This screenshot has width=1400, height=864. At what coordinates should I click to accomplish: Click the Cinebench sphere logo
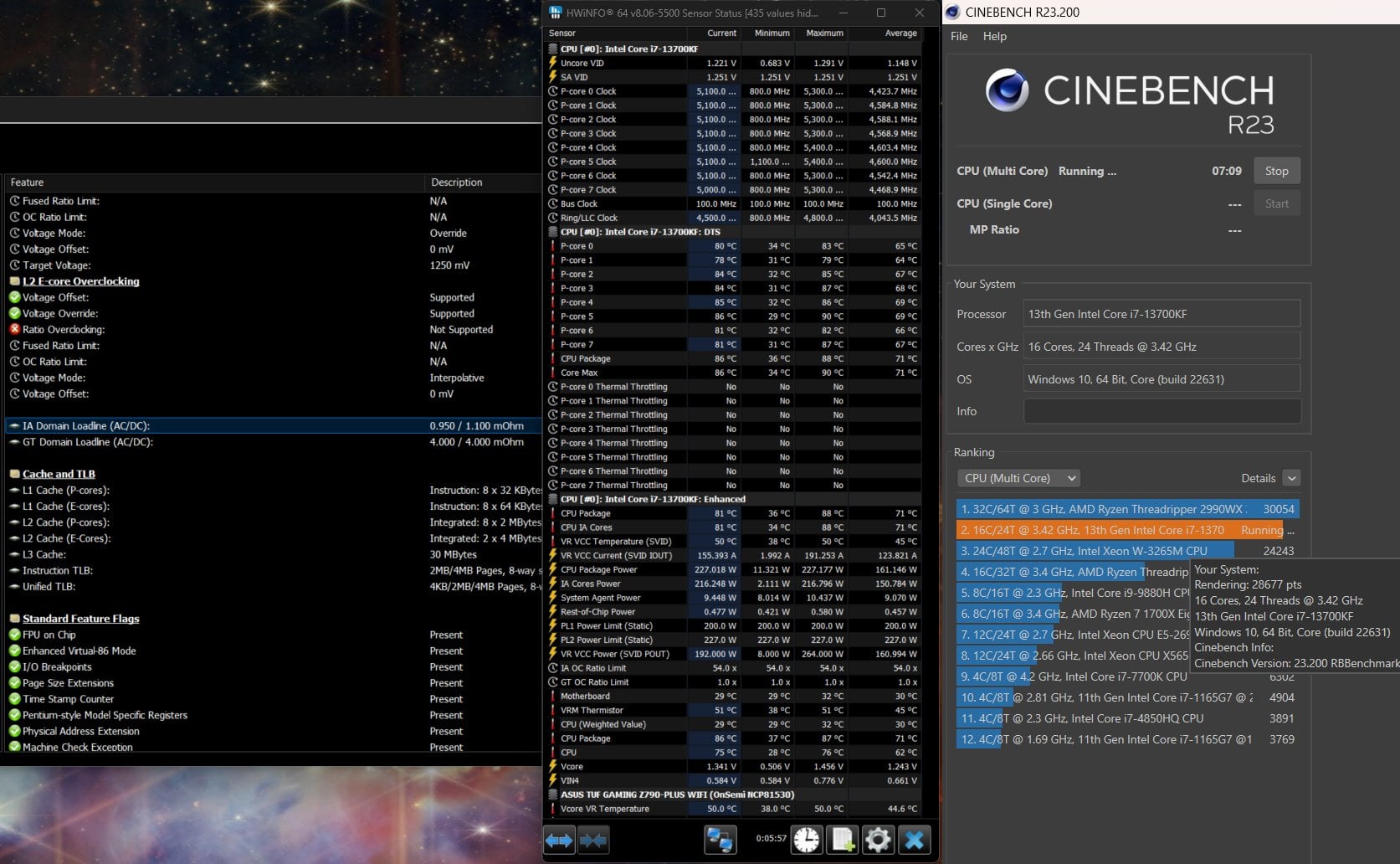coord(1007,90)
